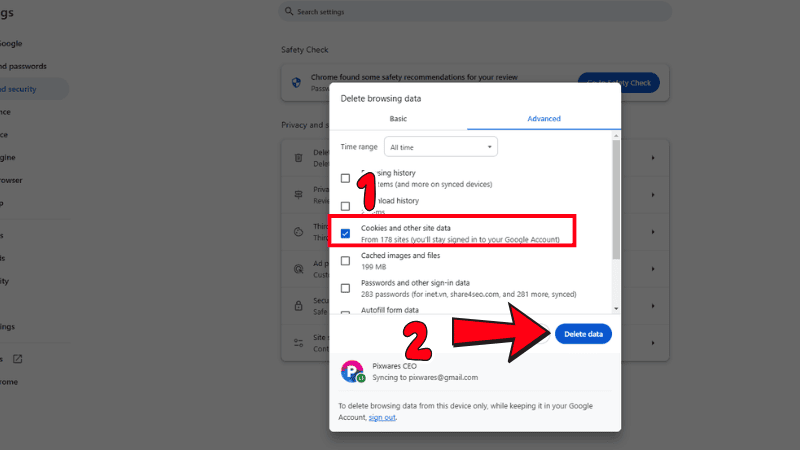Uncheck Cookies and other site data

(345, 233)
